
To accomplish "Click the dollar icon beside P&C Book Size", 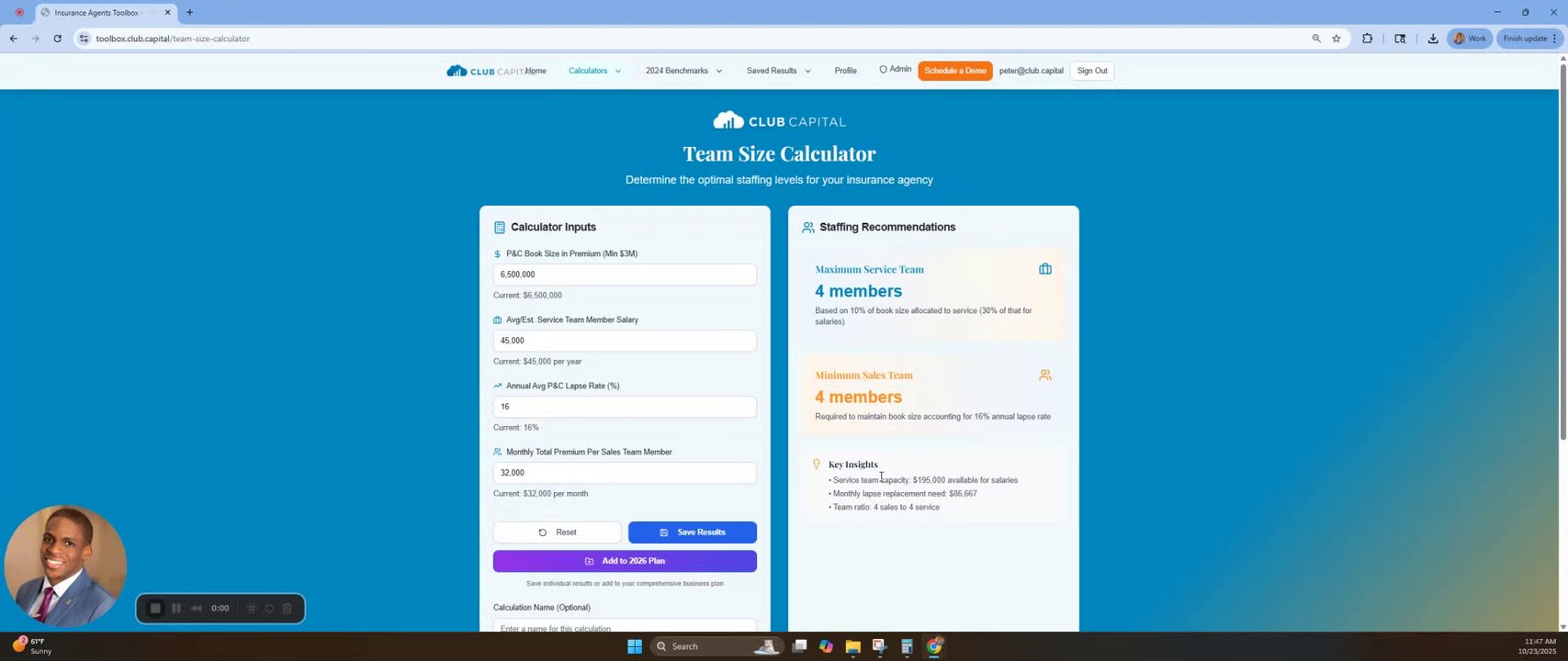I will [497, 254].
